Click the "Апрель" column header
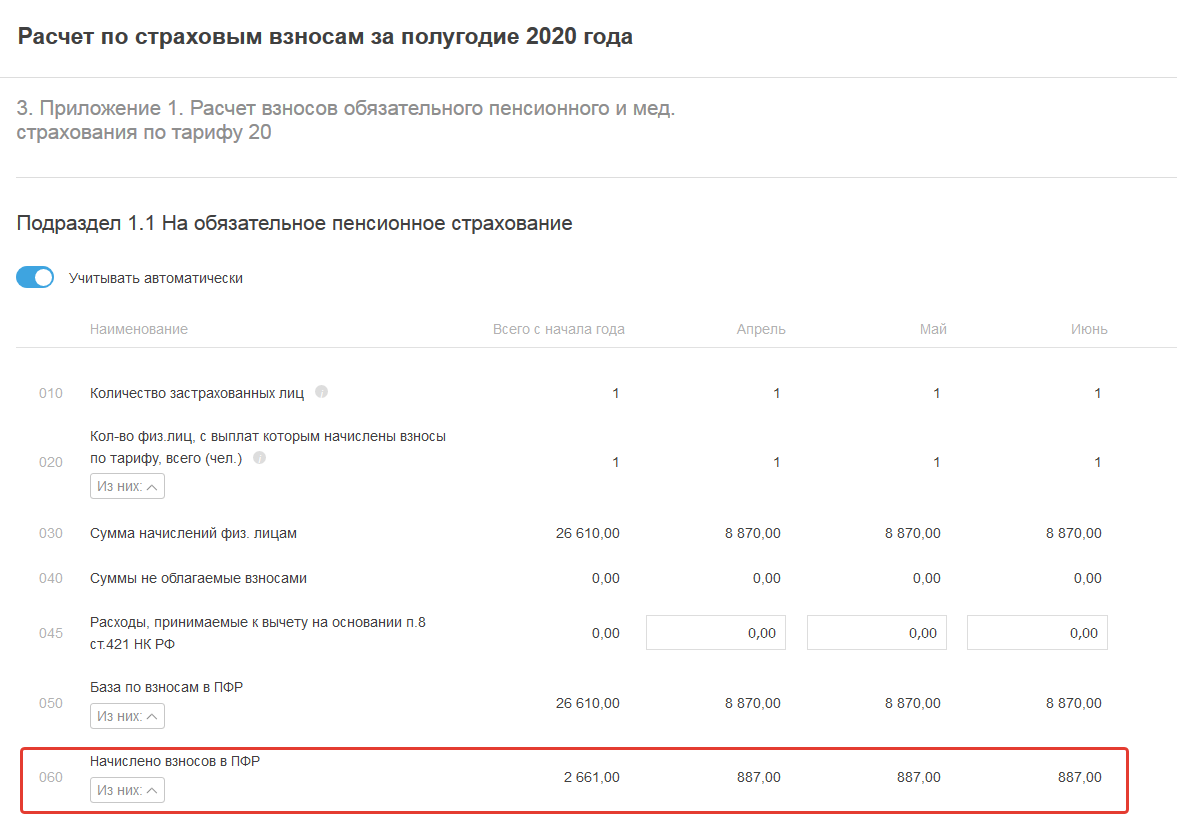The height and width of the screenshot is (831, 1177). [x=761, y=329]
